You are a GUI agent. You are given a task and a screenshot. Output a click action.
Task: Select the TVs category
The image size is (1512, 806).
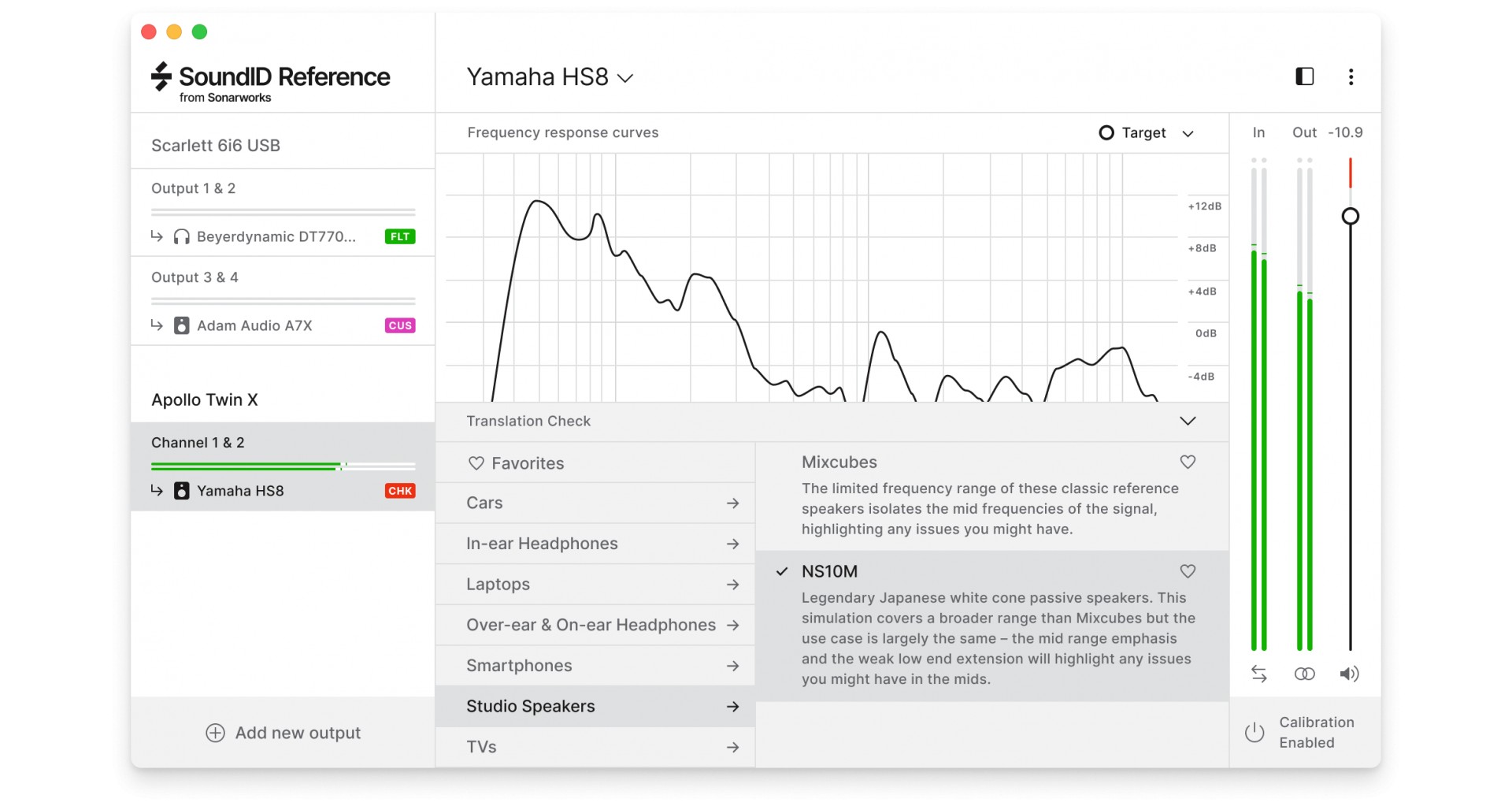[595, 747]
